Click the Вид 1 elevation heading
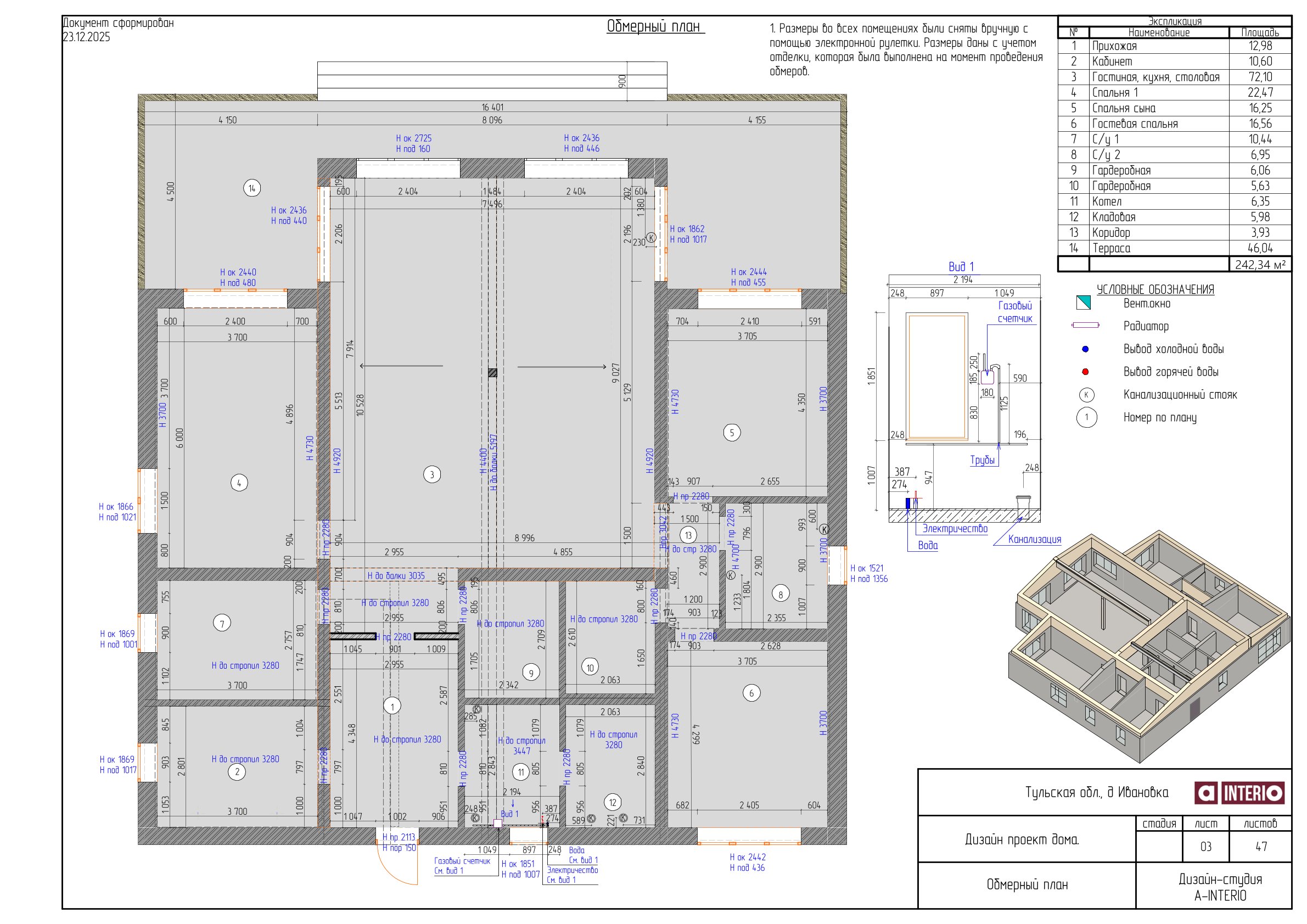The image size is (1307, 924). pos(961,266)
